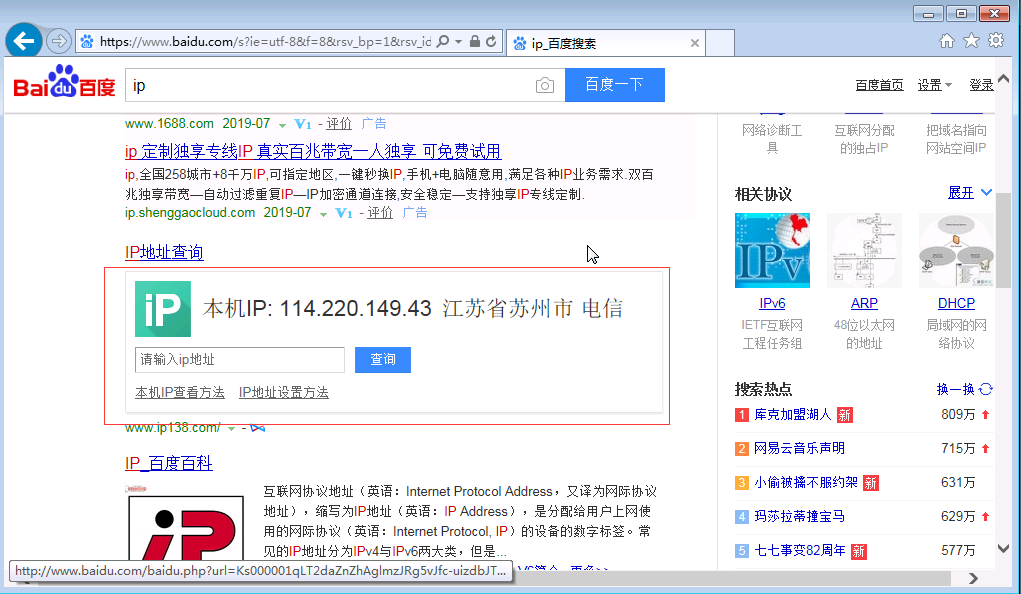Open the DHCP link

pyautogui.click(x=956, y=304)
